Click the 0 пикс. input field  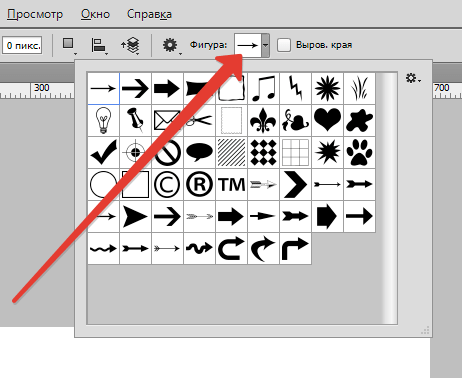[22, 45]
